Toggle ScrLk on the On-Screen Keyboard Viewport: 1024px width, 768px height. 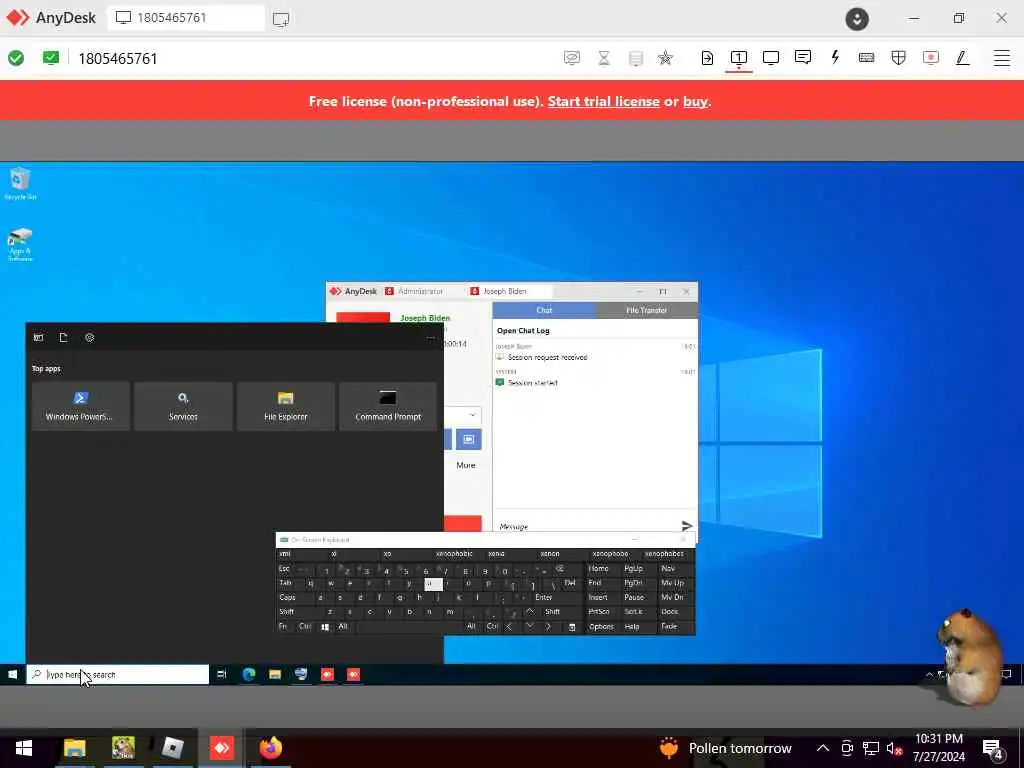(x=633, y=611)
